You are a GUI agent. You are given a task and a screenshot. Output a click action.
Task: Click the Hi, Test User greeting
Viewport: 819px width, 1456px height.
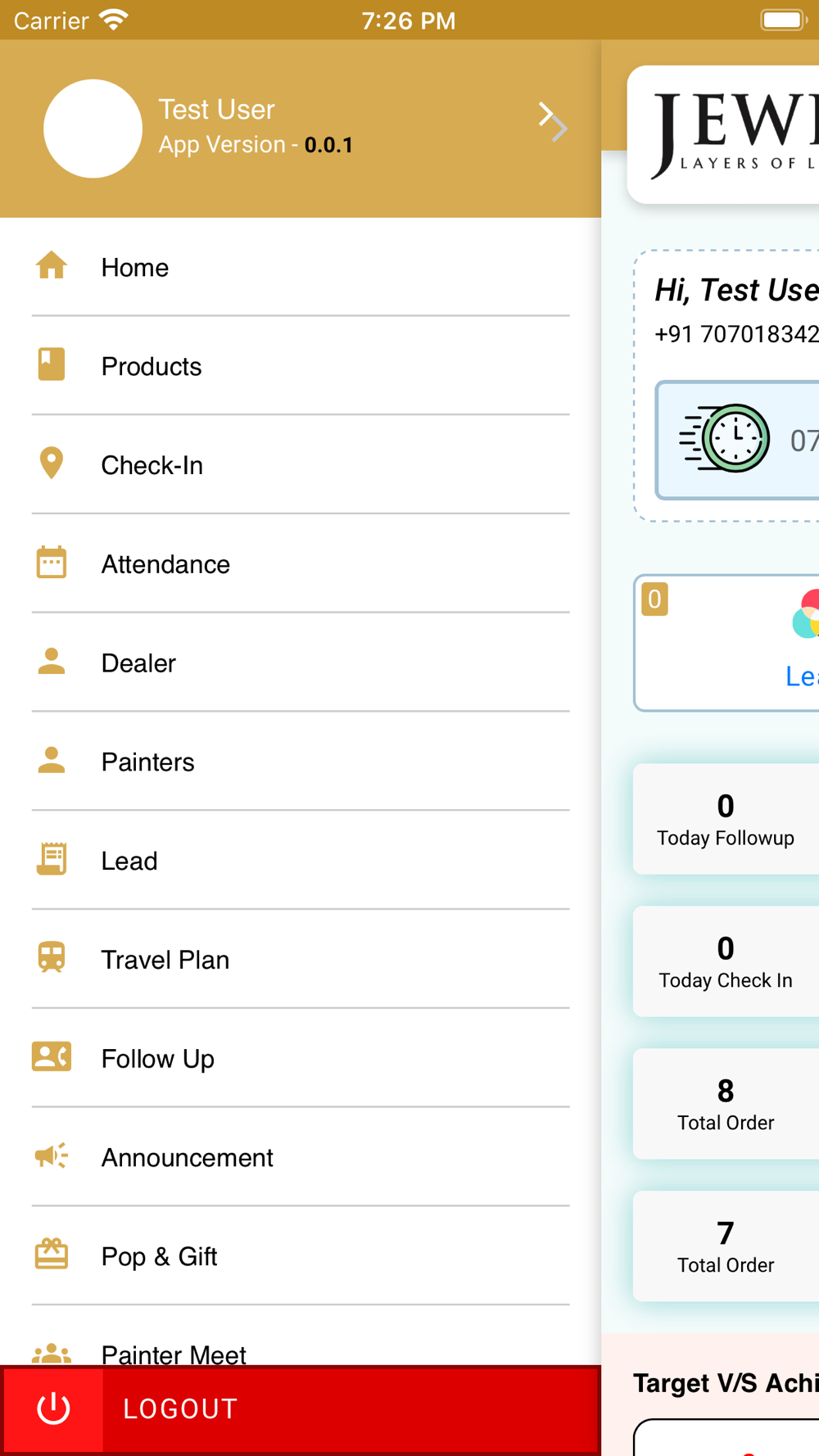tap(736, 290)
